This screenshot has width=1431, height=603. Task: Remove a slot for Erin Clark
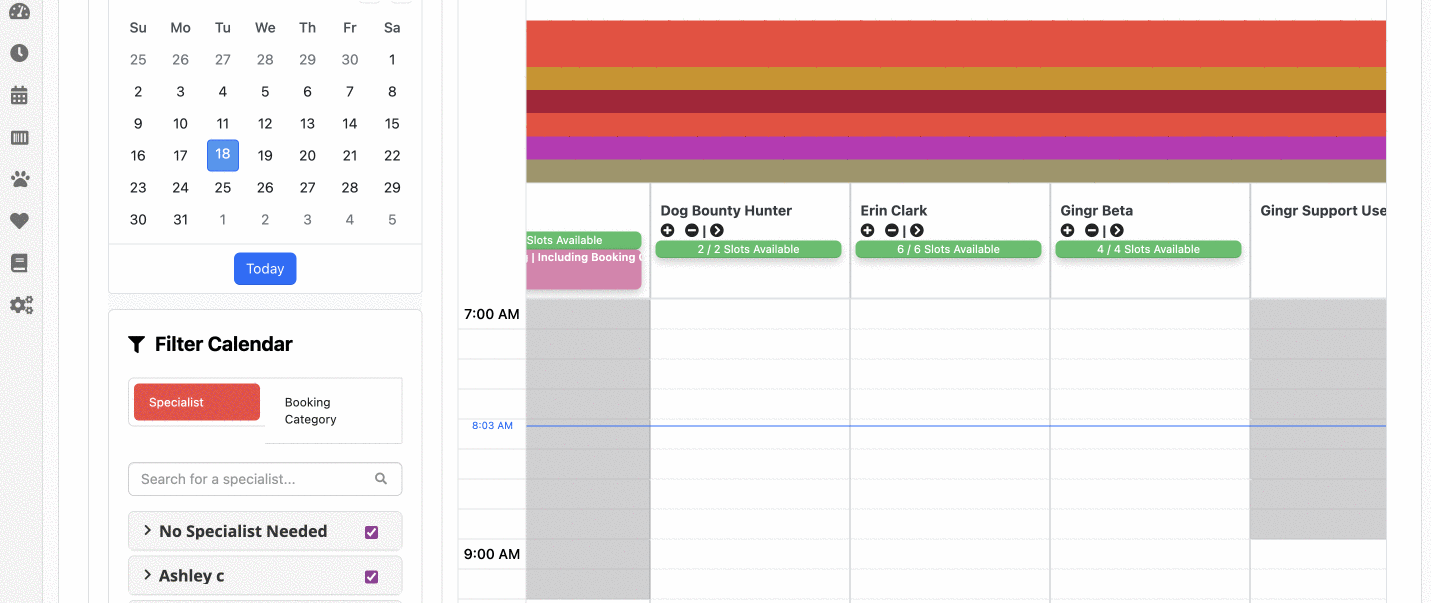[x=891, y=230]
